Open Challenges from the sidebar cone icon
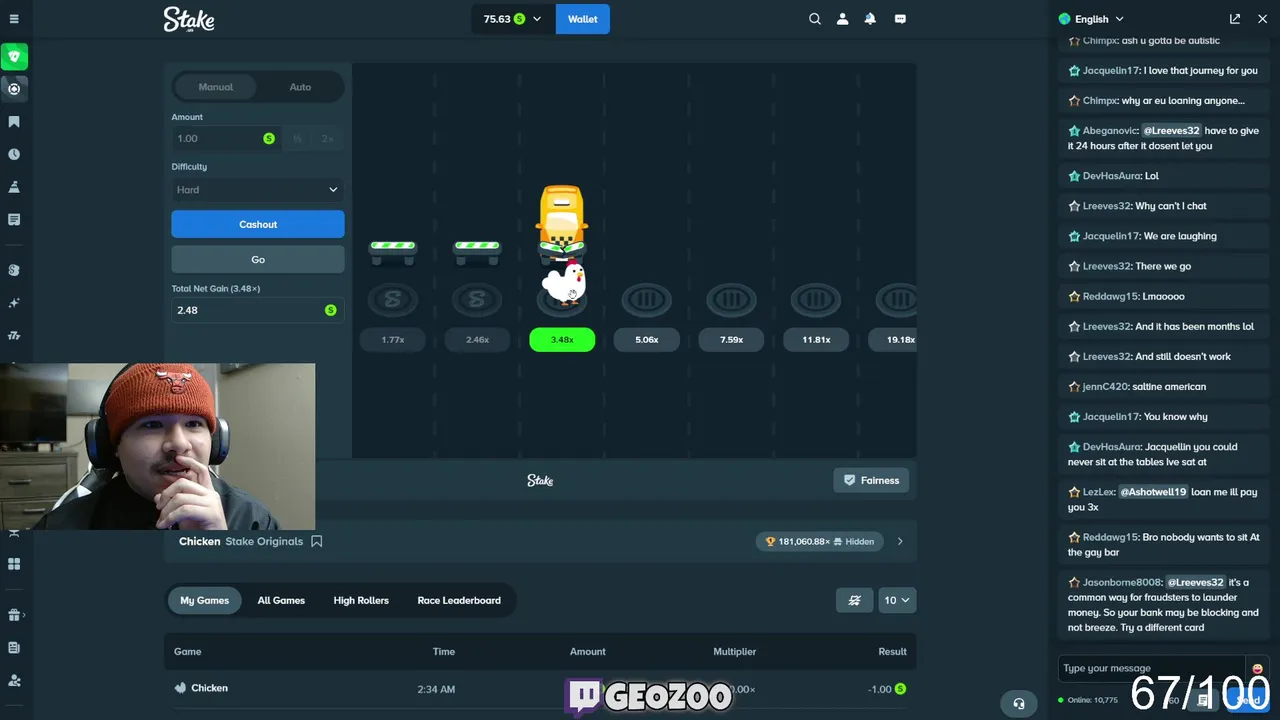The image size is (1280, 720). point(14,187)
